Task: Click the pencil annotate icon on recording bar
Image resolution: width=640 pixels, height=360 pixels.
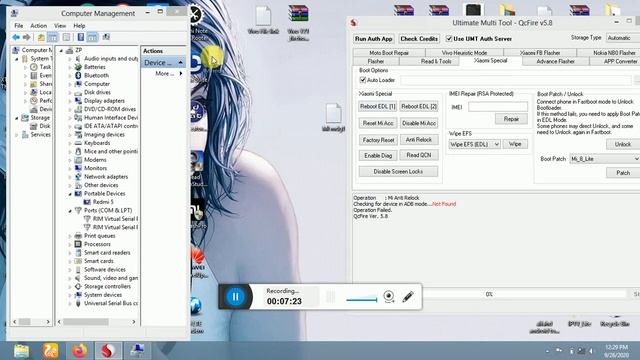Action: point(408,296)
